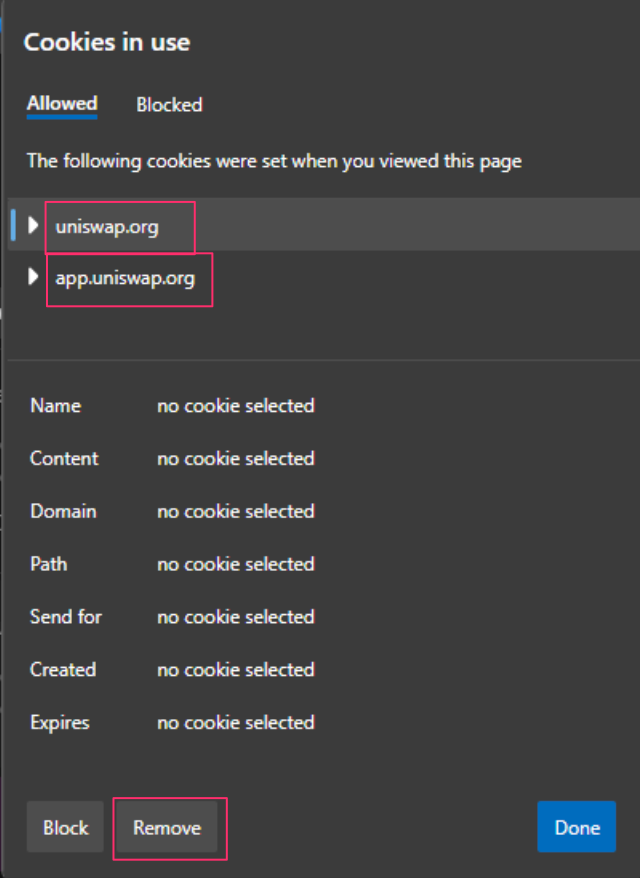Screen dimensions: 640x878
Task: Click the Path field value text
Action: pos(236,564)
